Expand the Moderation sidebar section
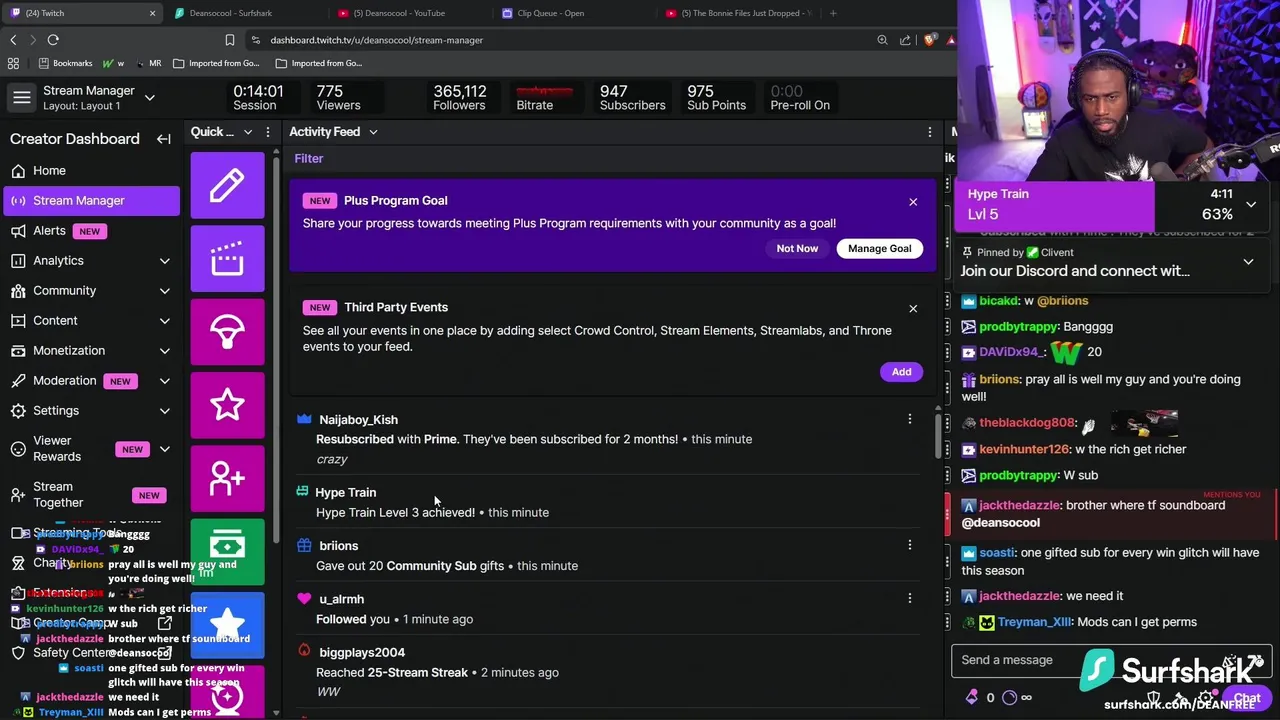This screenshot has width=1280, height=720. [x=164, y=381]
